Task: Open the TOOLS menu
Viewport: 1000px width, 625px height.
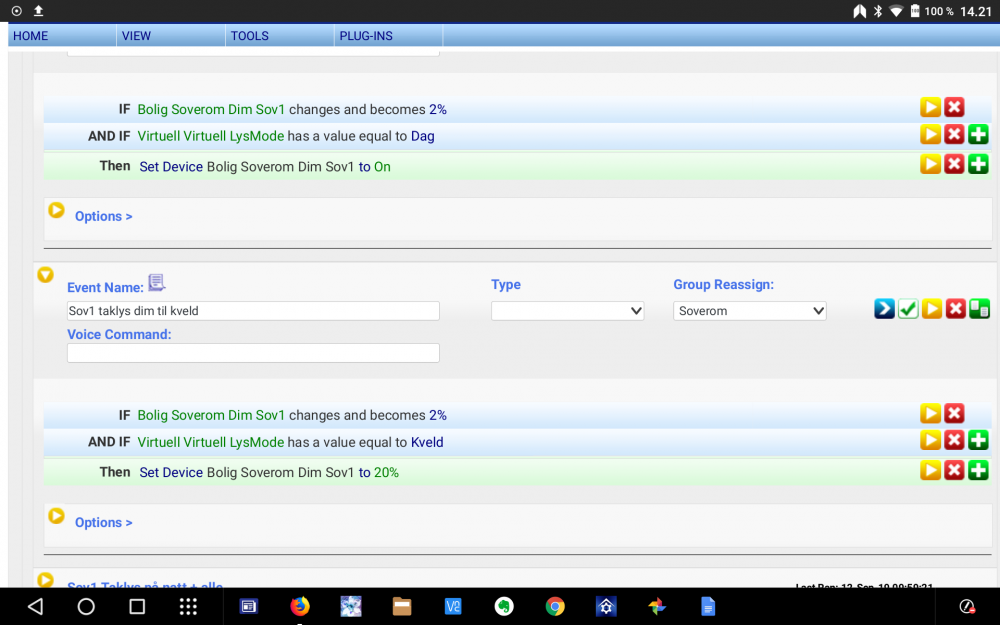Action: (250, 36)
